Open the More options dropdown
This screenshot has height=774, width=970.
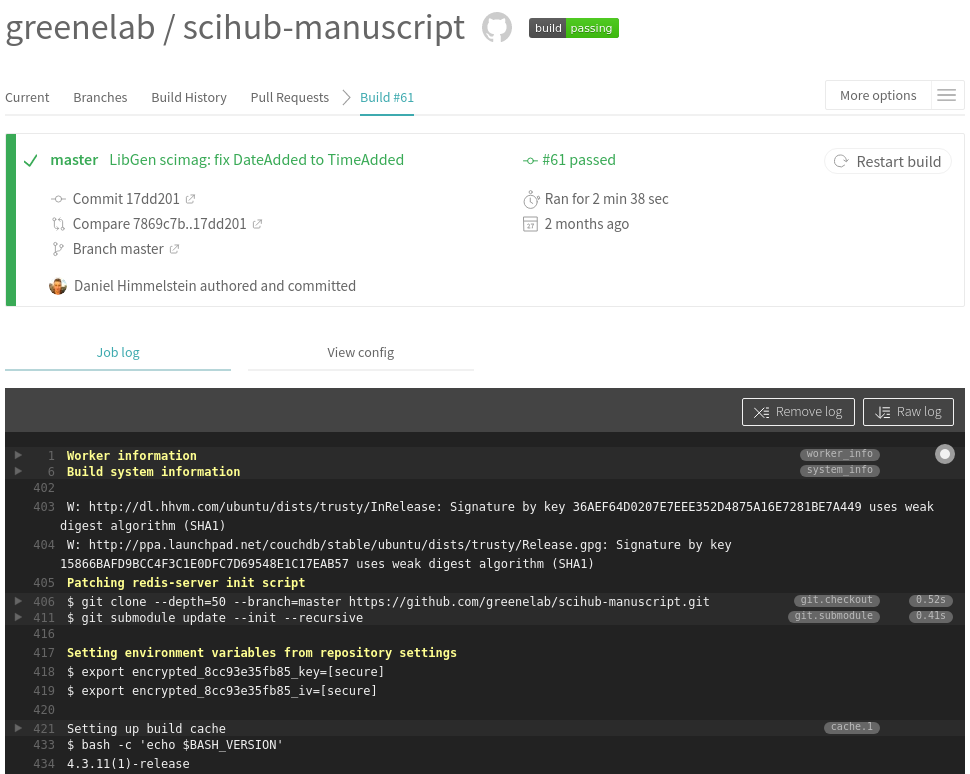click(878, 95)
